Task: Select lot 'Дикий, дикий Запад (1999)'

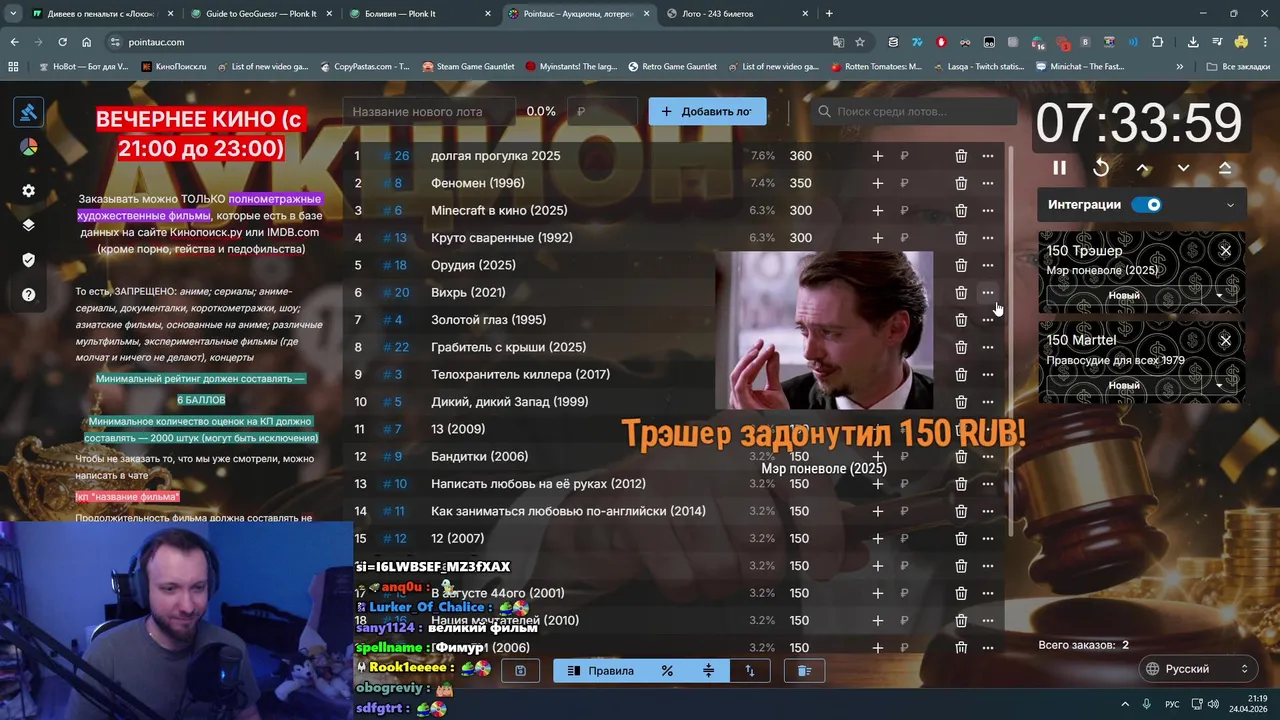Action: (x=509, y=402)
